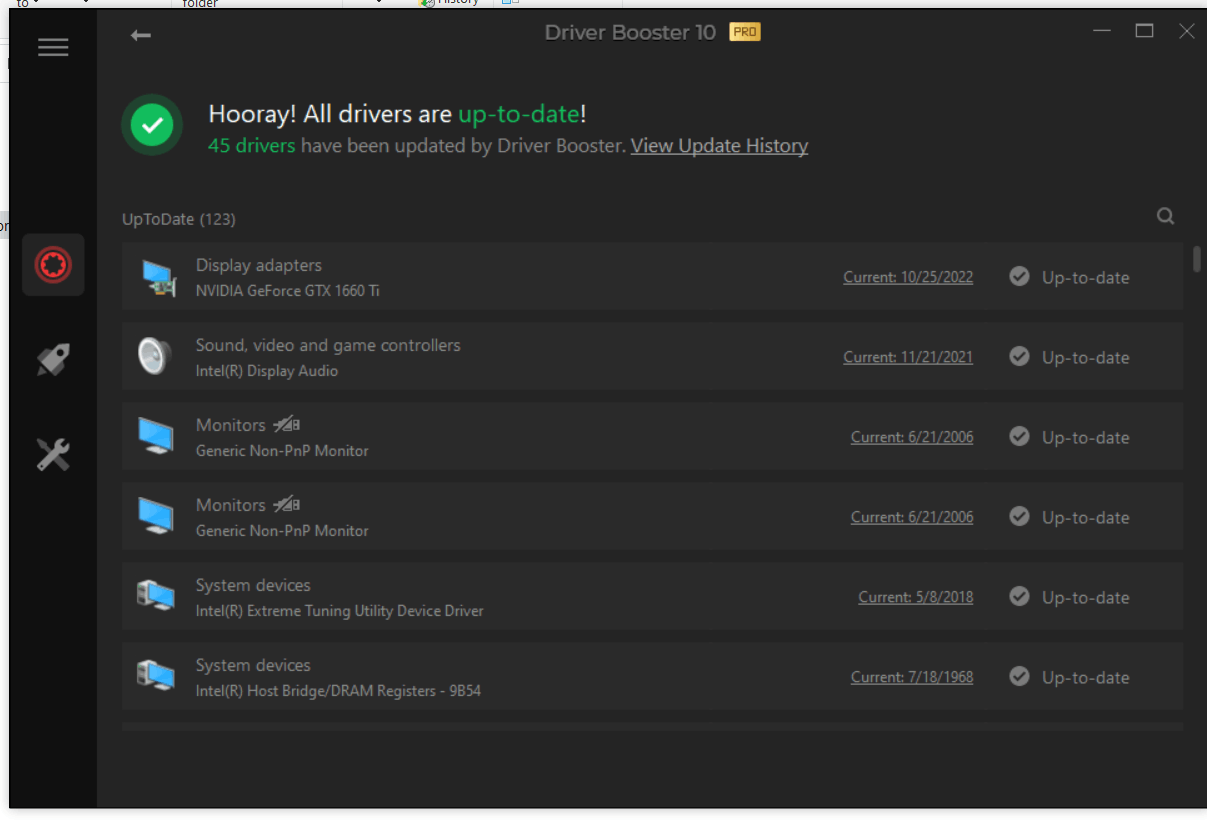Screen dimensions: 1207x823
Task: Click the Host Bridge/DRAM Registers device icon
Action: pyautogui.click(x=155, y=676)
